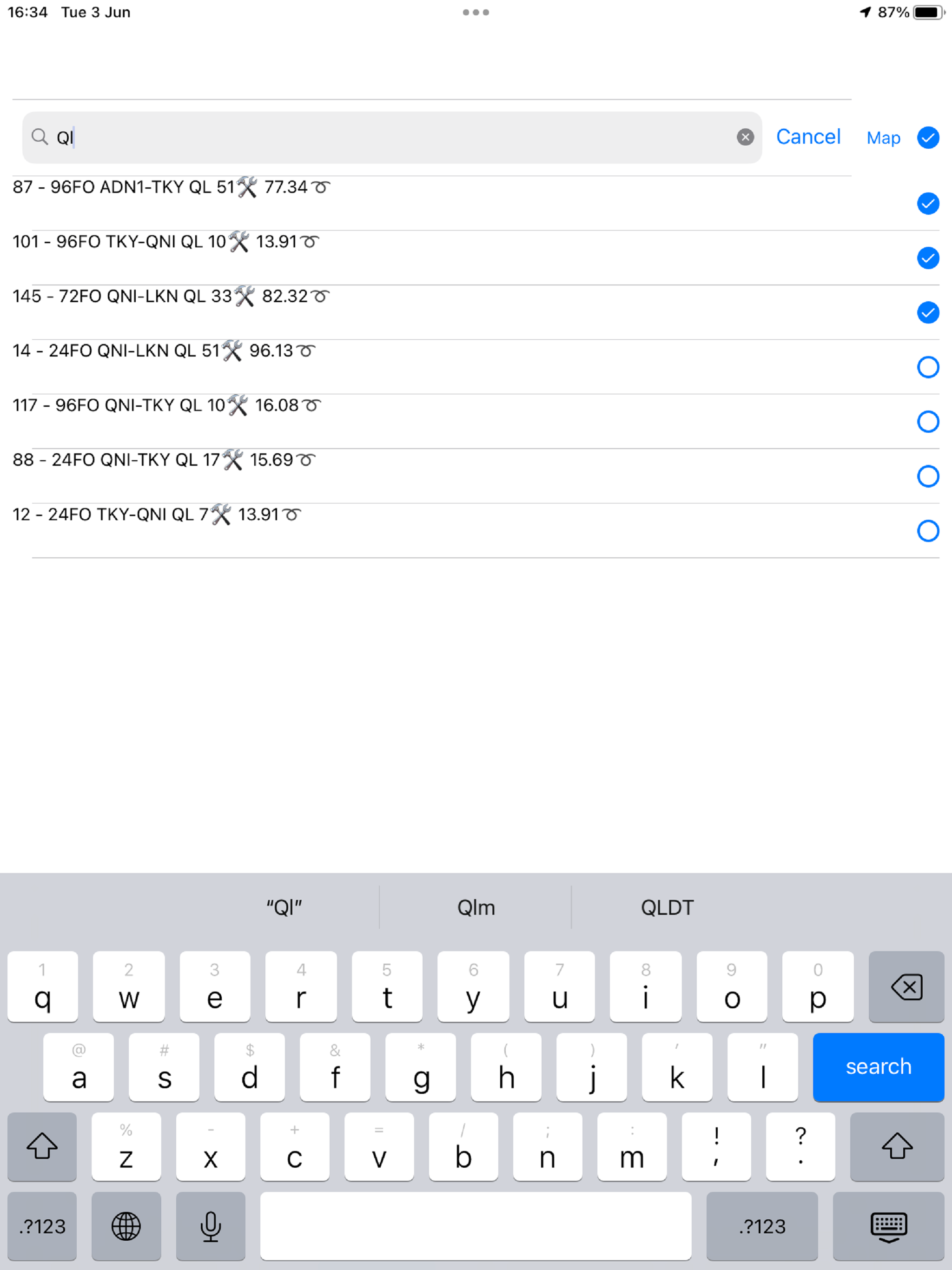Select the text '14 - 24FO QNI-LKN QL 51'
The width and height of the screenshot is (952, 1270).
pos(117,351)
